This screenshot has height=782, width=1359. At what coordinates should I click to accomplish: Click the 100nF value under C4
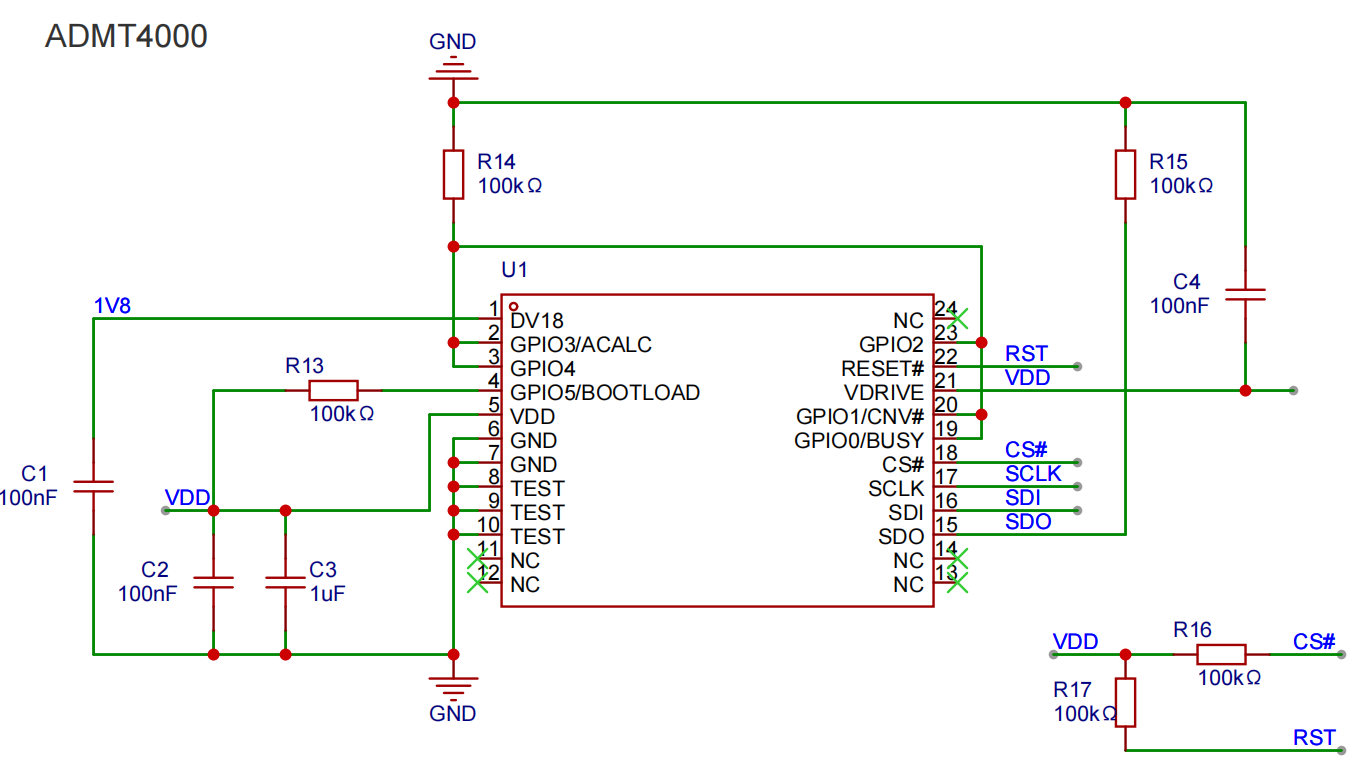tap(1180, 305)
